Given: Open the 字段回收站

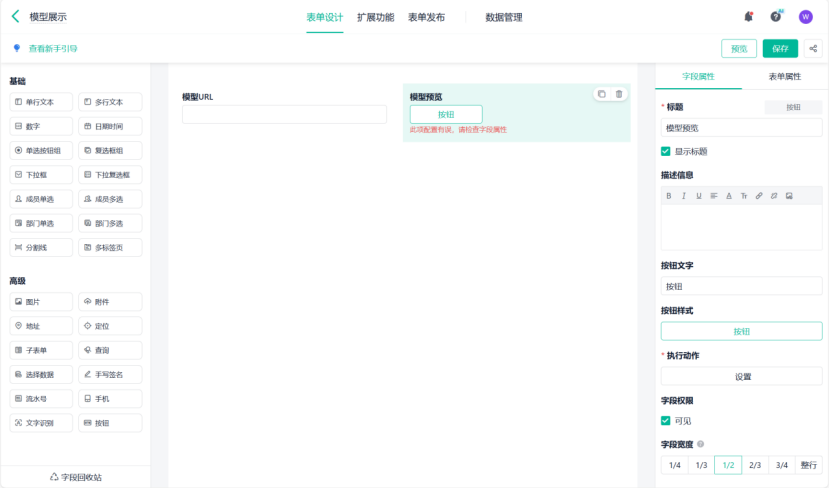Looking at the screenshot, I should 76,477.
